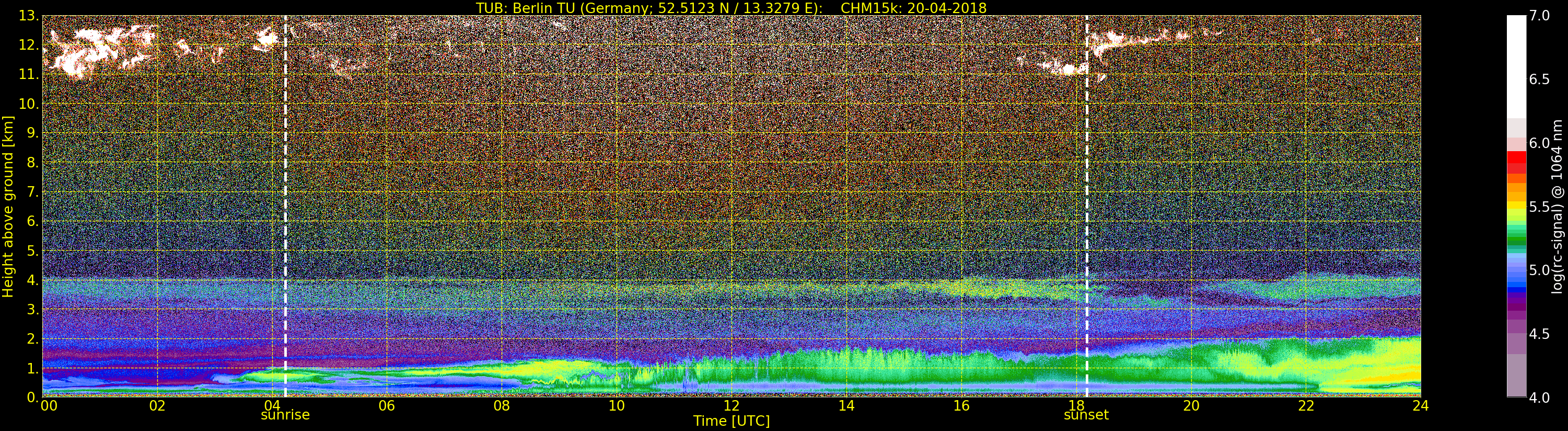Click the x-axis tick label '20'
The height and width of the screenshot is (431, 1568).
pos(1191,406)
